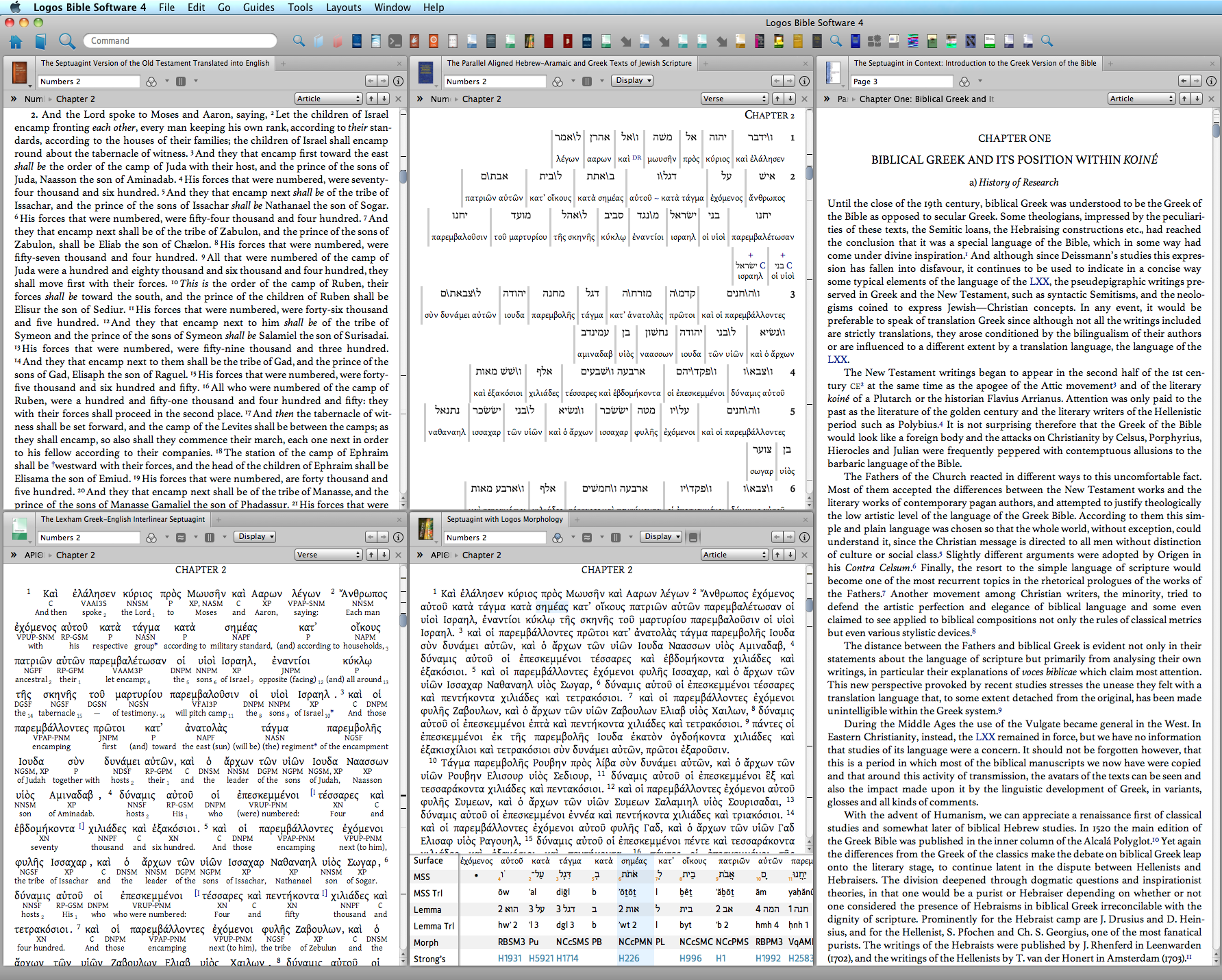This screenshot has height=980, width=1222.
Task: Toggle reverse interlinear ribbon in Logos Morphology panel
Action: [x=693, y=538]
